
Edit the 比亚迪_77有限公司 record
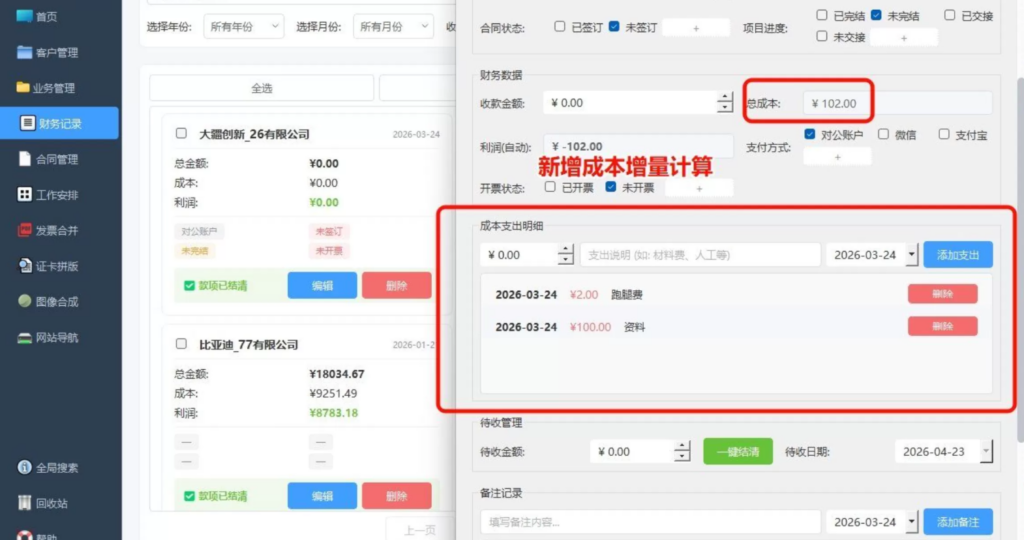tap(322, 496)
